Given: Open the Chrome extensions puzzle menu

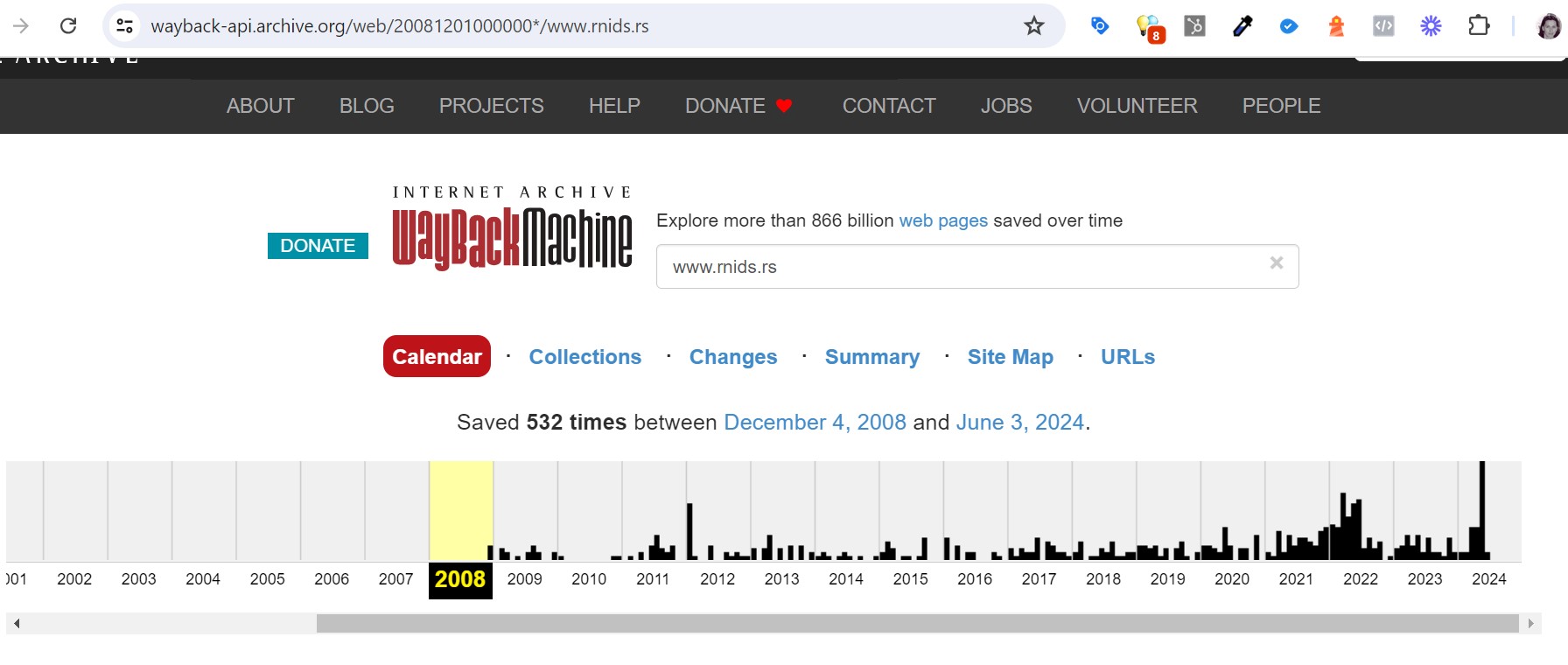Looking at the screenshot, I should click(1478, 26).
